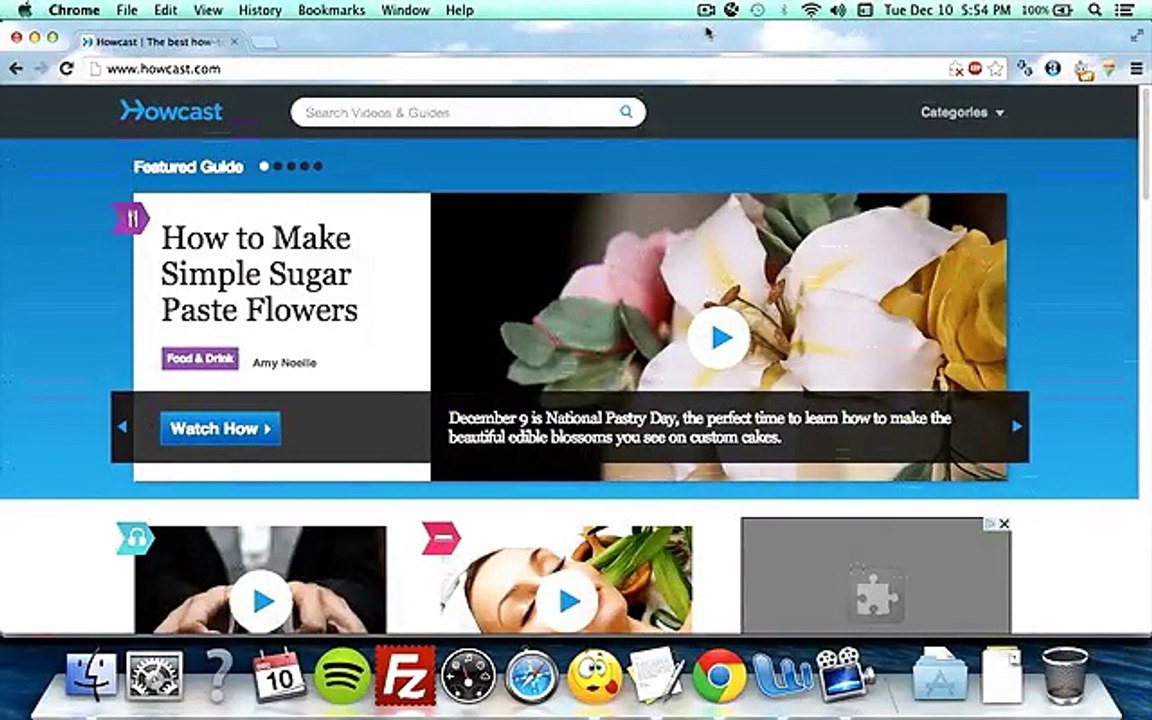Open System Preferences from the Dock
The width and height of the screenshot is (1152, 720).
click(154, 675)
